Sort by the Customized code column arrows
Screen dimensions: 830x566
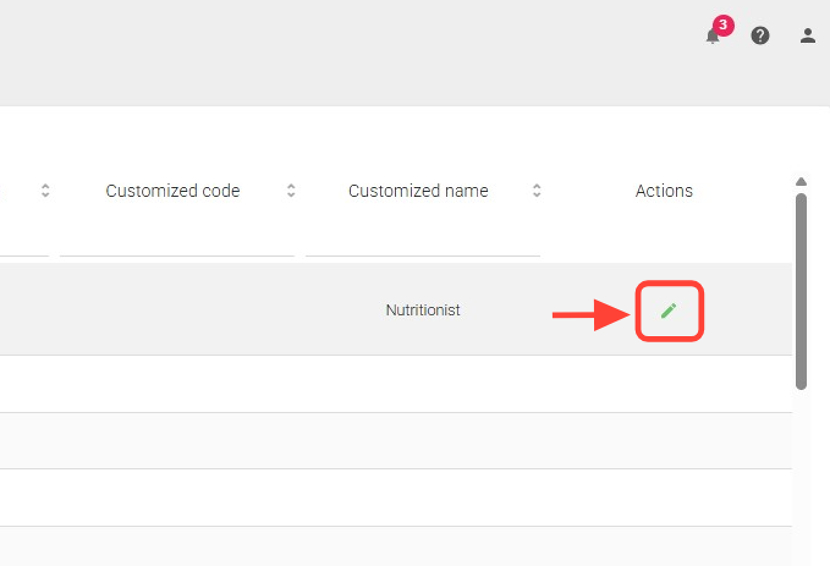[291, 191]
